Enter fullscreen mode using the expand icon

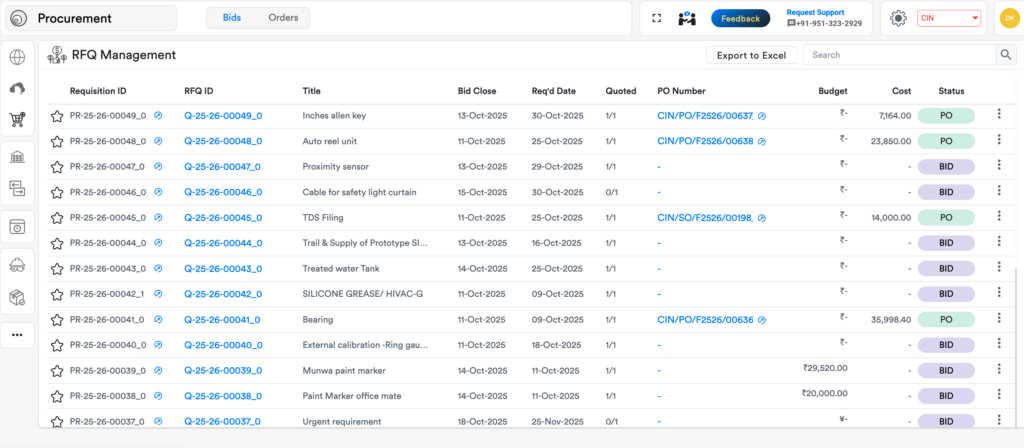click(656, 18)
